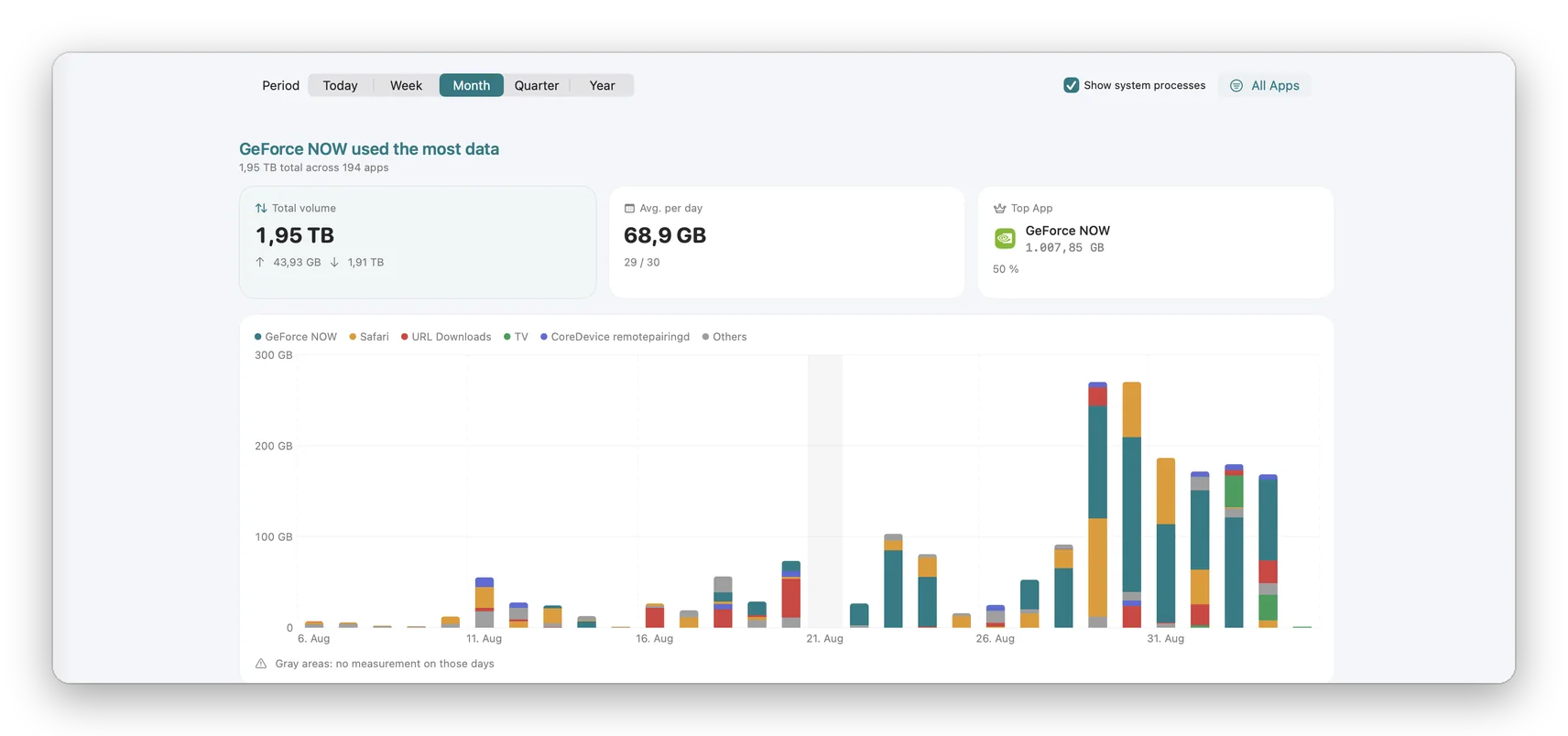Click the 29 / 30 days label
The width and height of the screenshot is (1568, 736).
pyautogui.click(x=642, y=263)
